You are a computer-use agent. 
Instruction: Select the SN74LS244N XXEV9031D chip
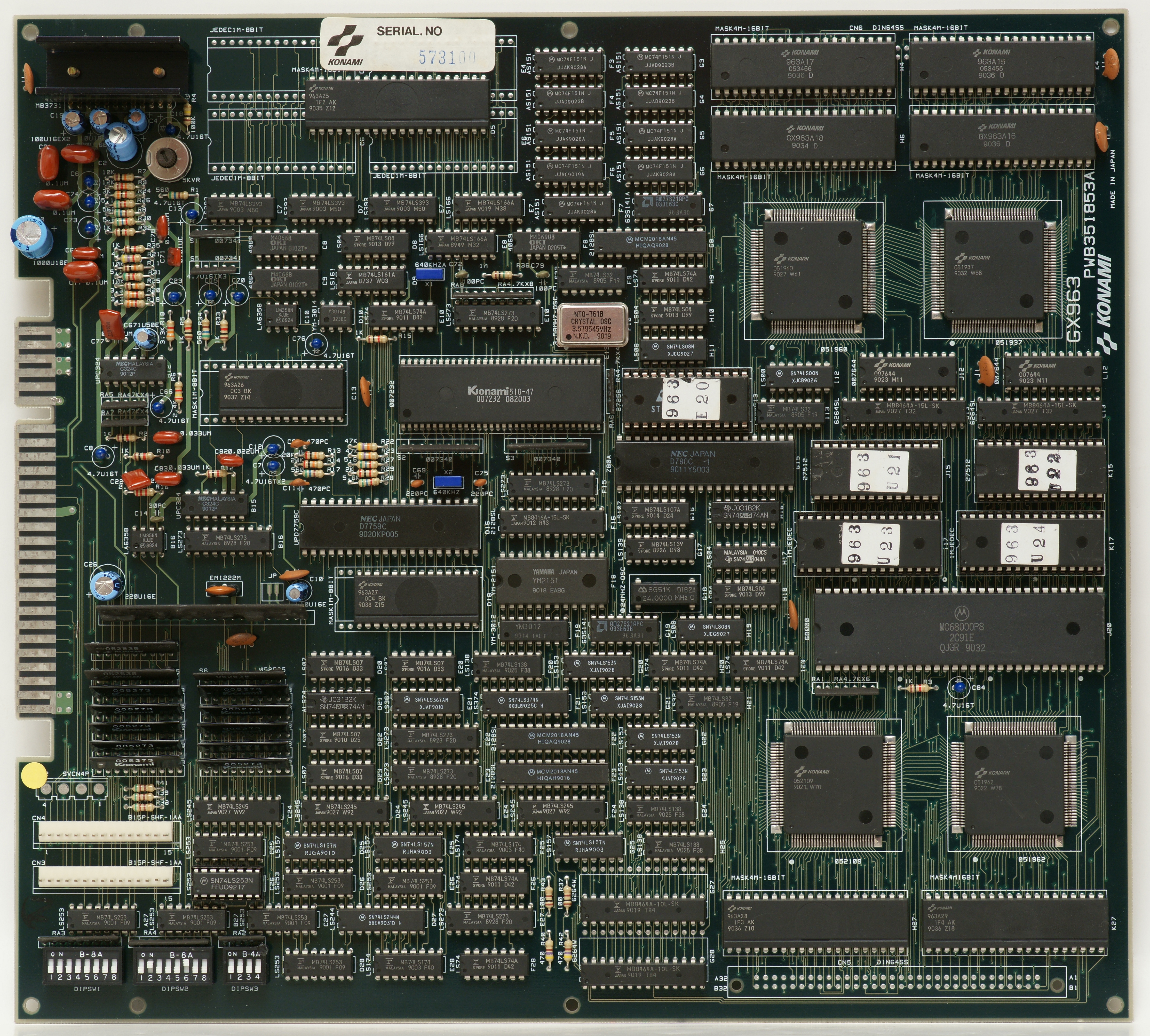pos(382,920)
